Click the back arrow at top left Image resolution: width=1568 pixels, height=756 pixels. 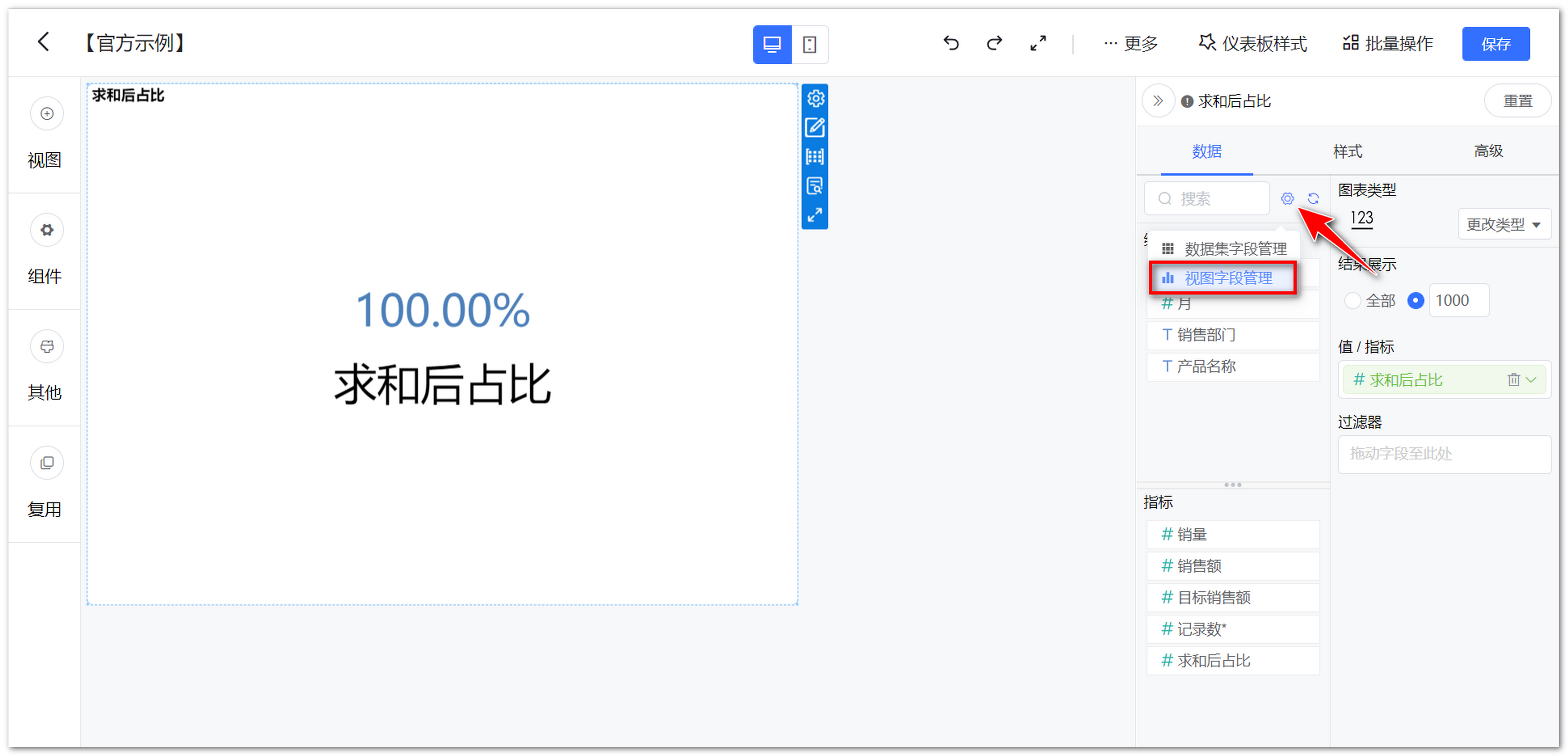click(43, 42)
